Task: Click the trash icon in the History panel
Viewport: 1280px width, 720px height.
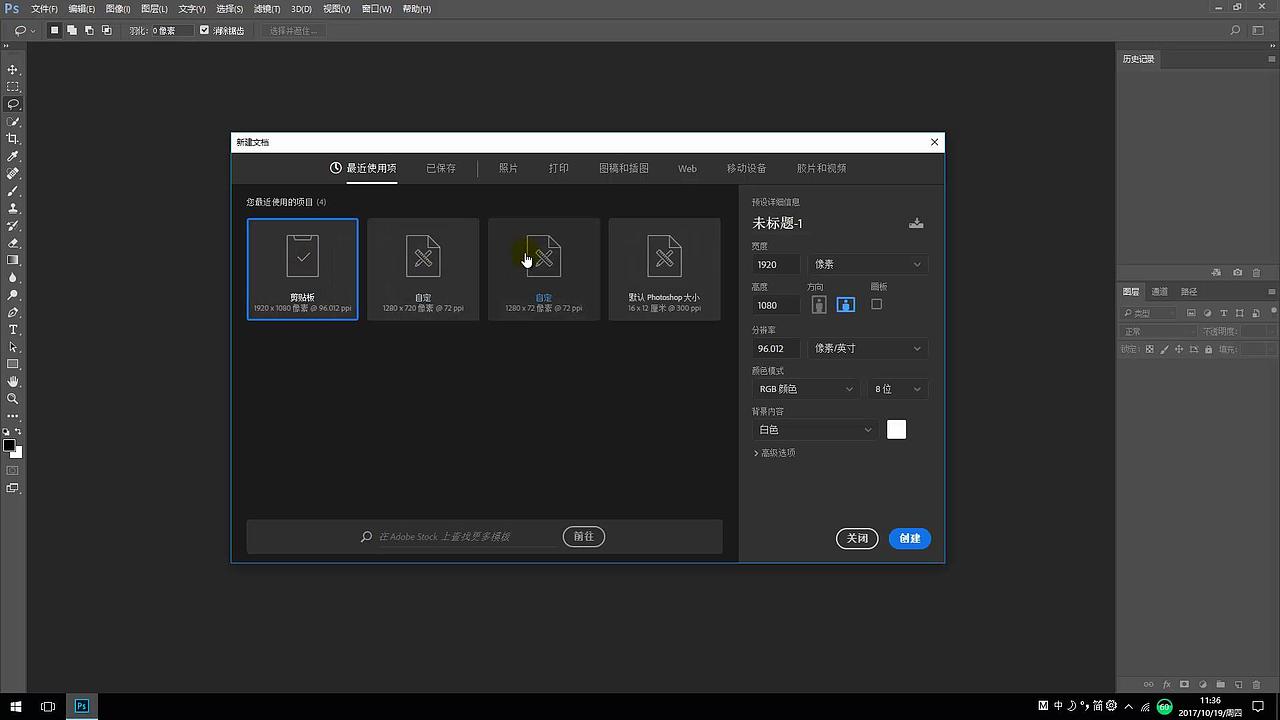Action: (1257, 272)
